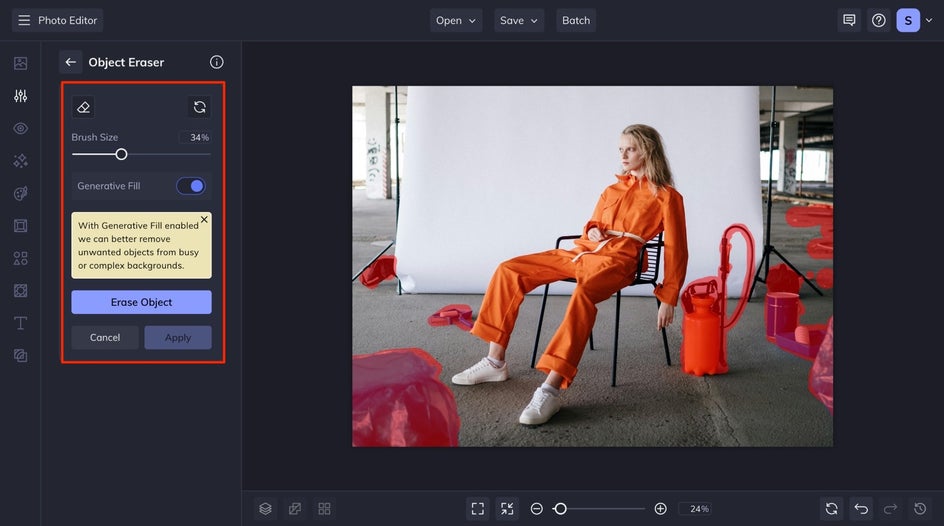
Task: Click Erase Object button
Action: pos(141,302)
